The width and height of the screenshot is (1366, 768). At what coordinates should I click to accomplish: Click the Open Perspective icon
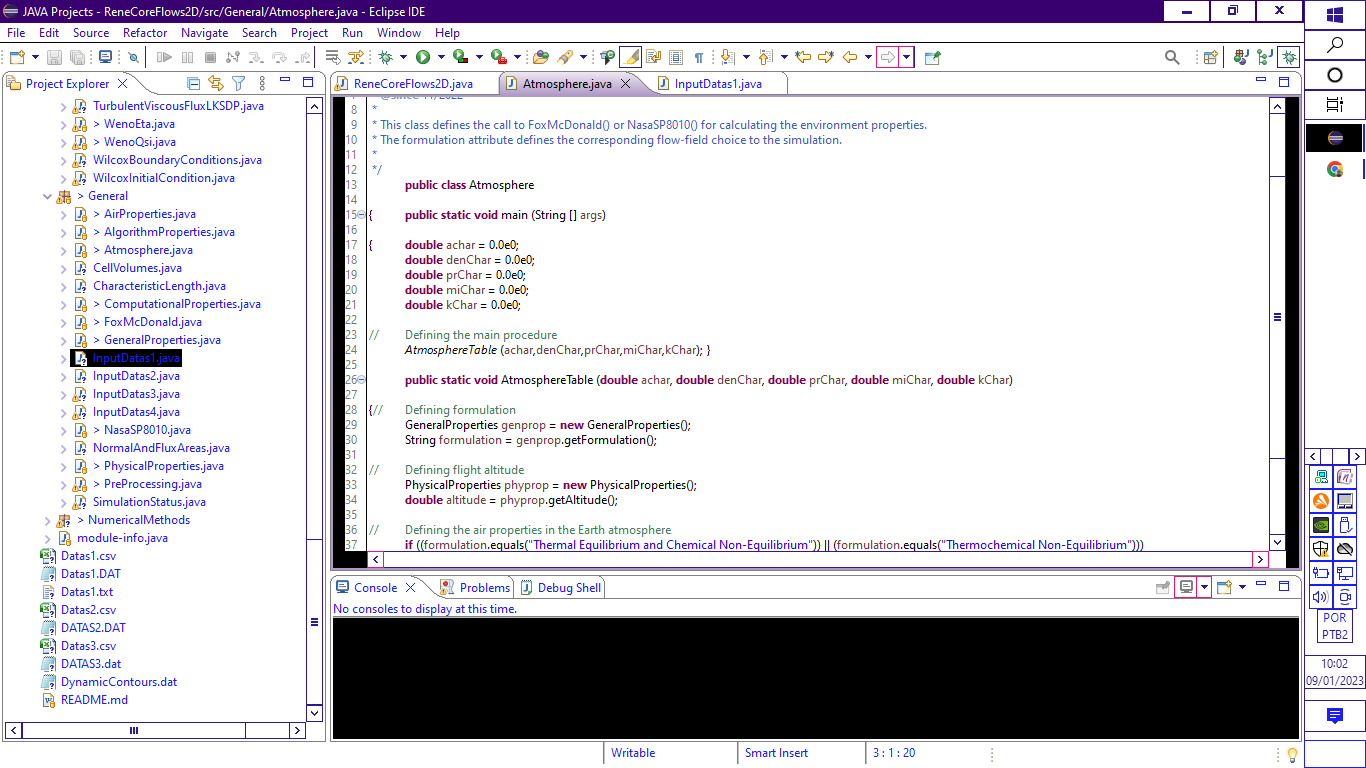(x=1211, y=57)
